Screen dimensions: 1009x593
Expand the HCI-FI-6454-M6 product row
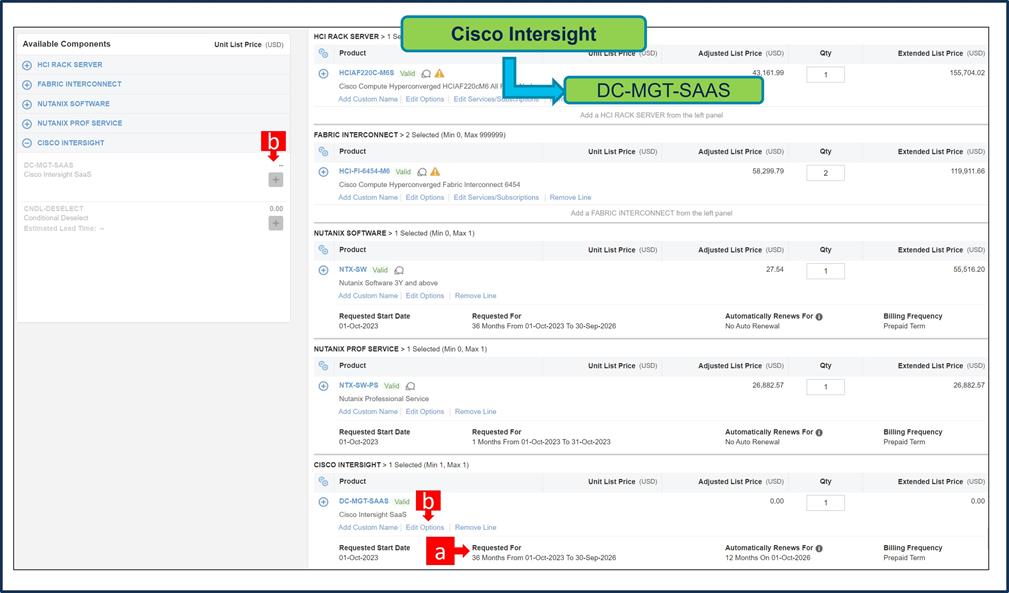[324, 172]
